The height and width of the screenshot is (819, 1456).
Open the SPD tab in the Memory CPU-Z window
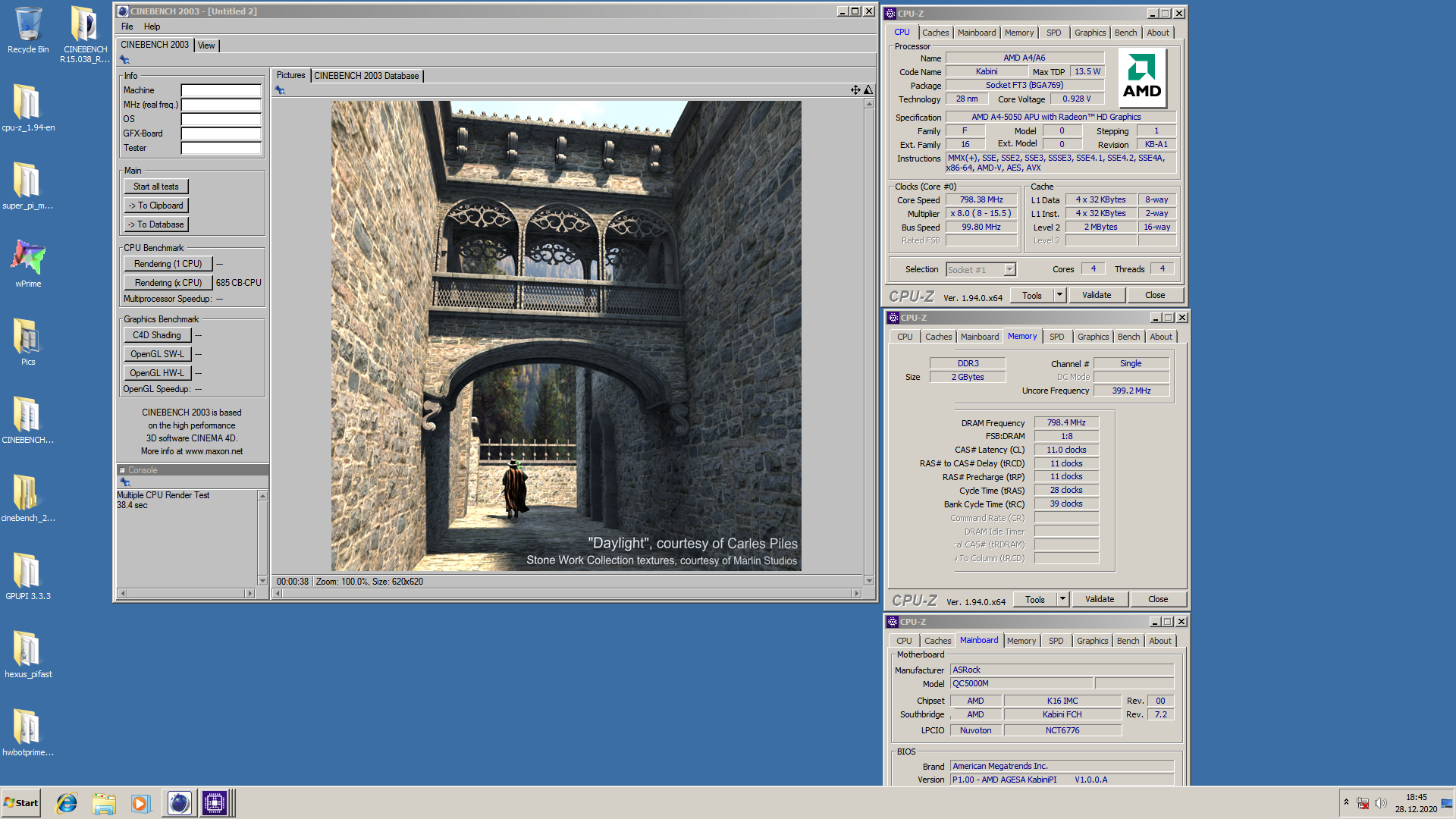(x=1057, y=337)
